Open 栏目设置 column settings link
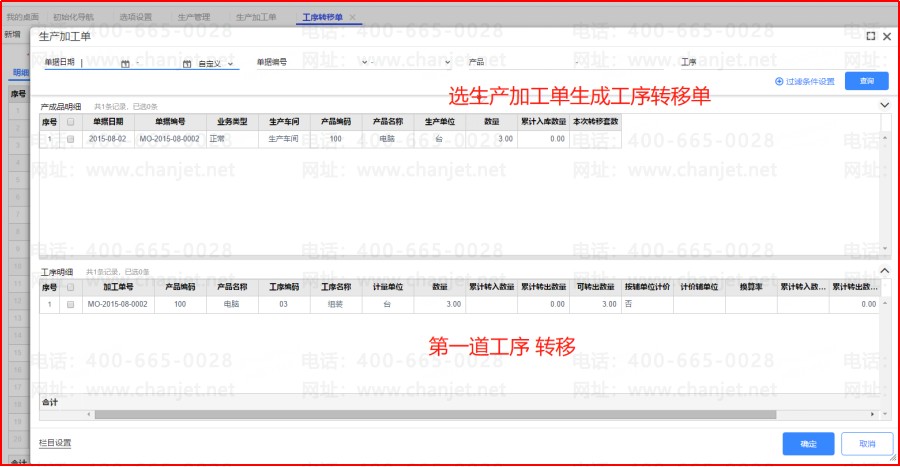900x467 pixels. point(55,443)
